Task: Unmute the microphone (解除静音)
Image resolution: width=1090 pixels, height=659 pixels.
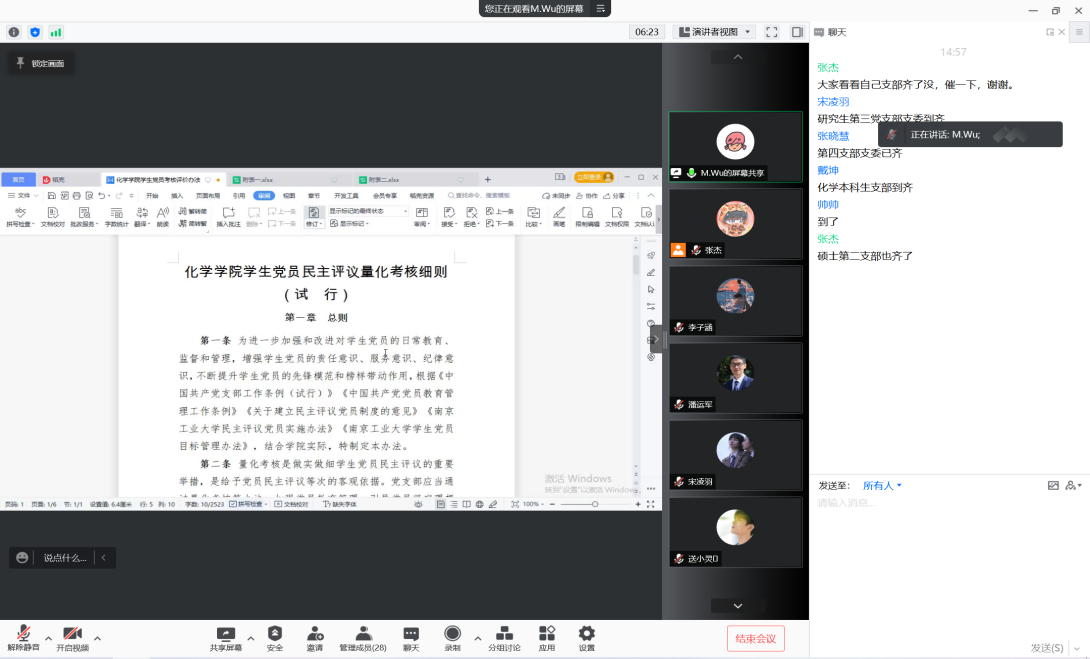Action: point(23,636)
